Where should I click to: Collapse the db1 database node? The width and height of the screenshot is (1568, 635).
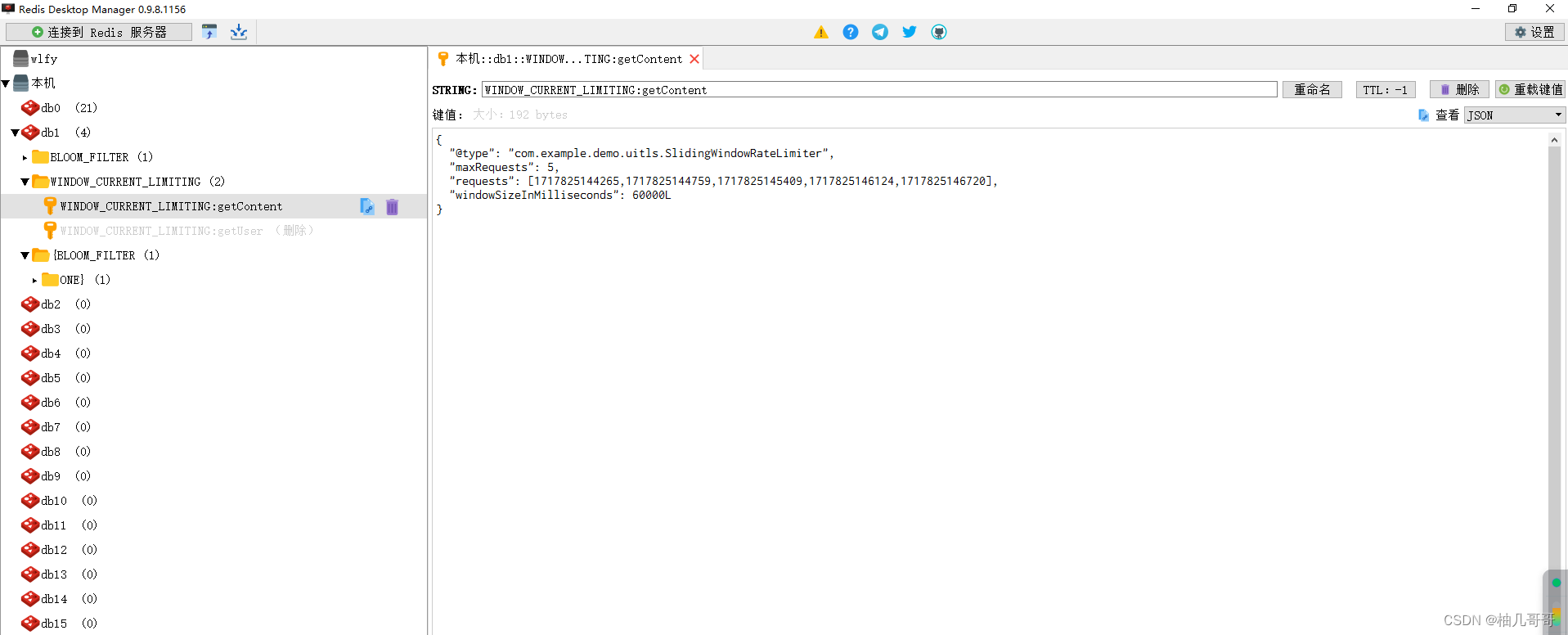click(15, 133)
